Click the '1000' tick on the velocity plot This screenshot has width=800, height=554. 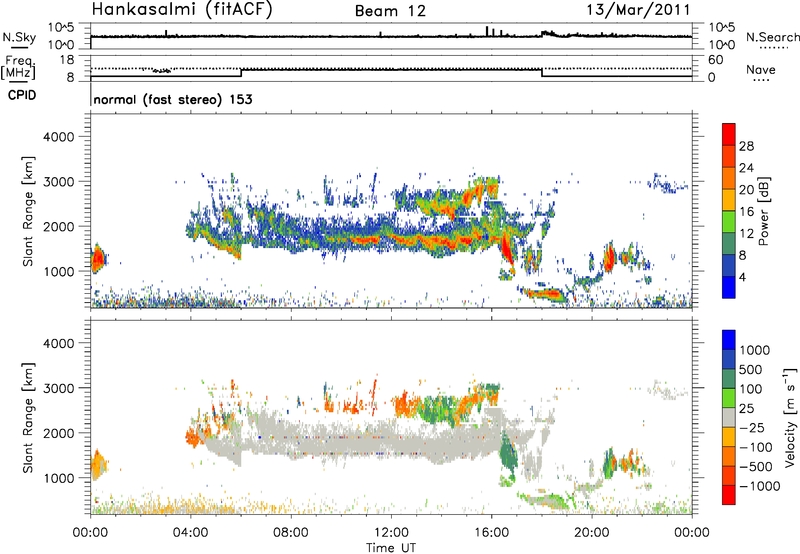(58, 478)
